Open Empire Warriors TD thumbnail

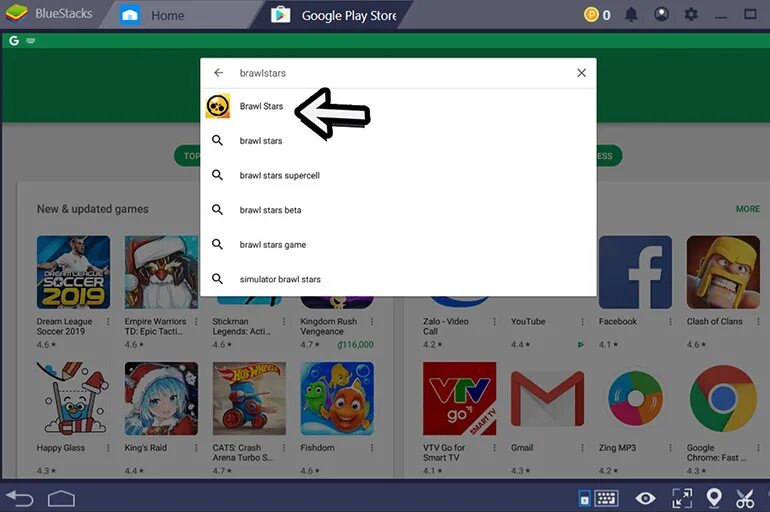[x=161, y=272]
